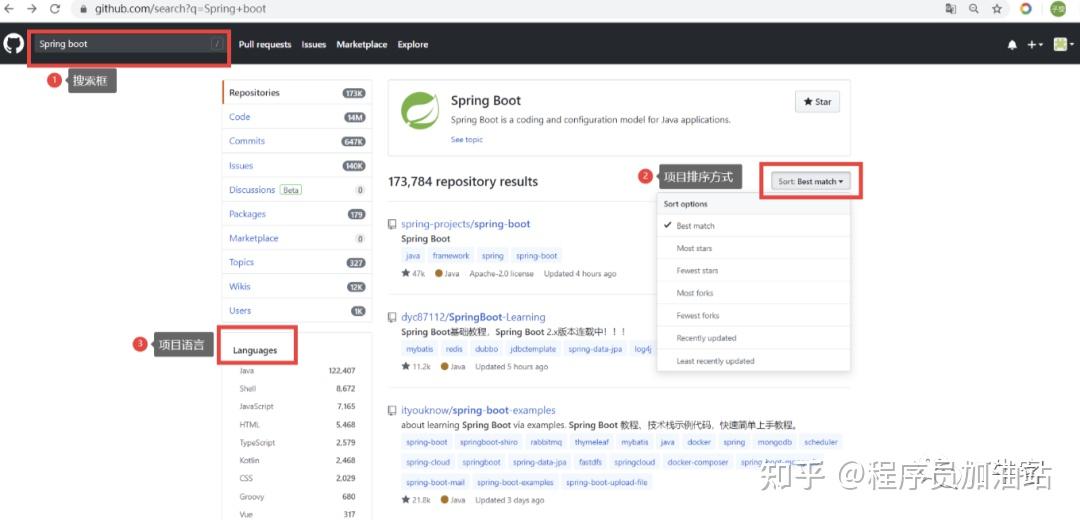The image size is (1080, 520).
Task: Bookmark this page with the star icon
Action: point(997,9)
